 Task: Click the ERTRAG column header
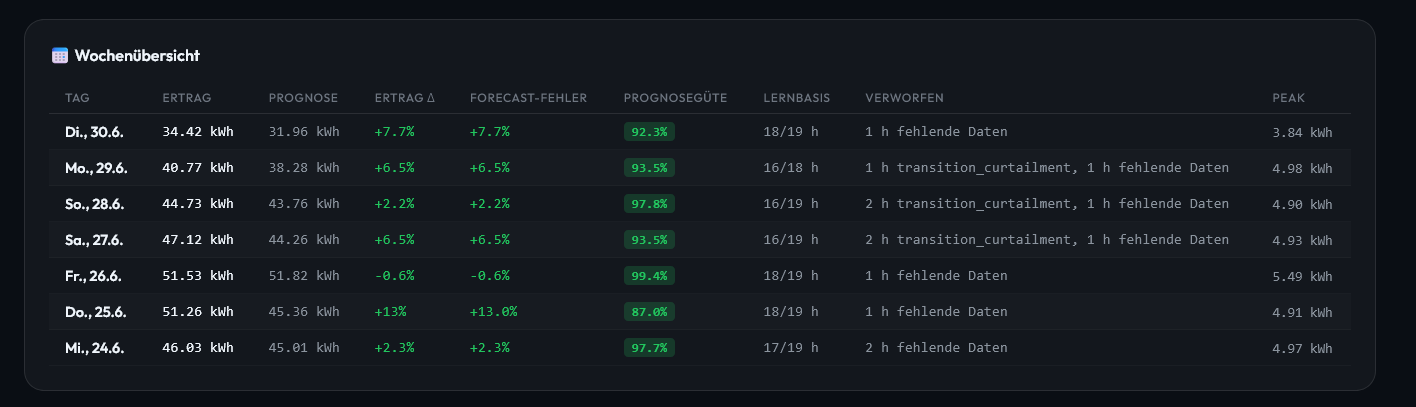[187, 98]
